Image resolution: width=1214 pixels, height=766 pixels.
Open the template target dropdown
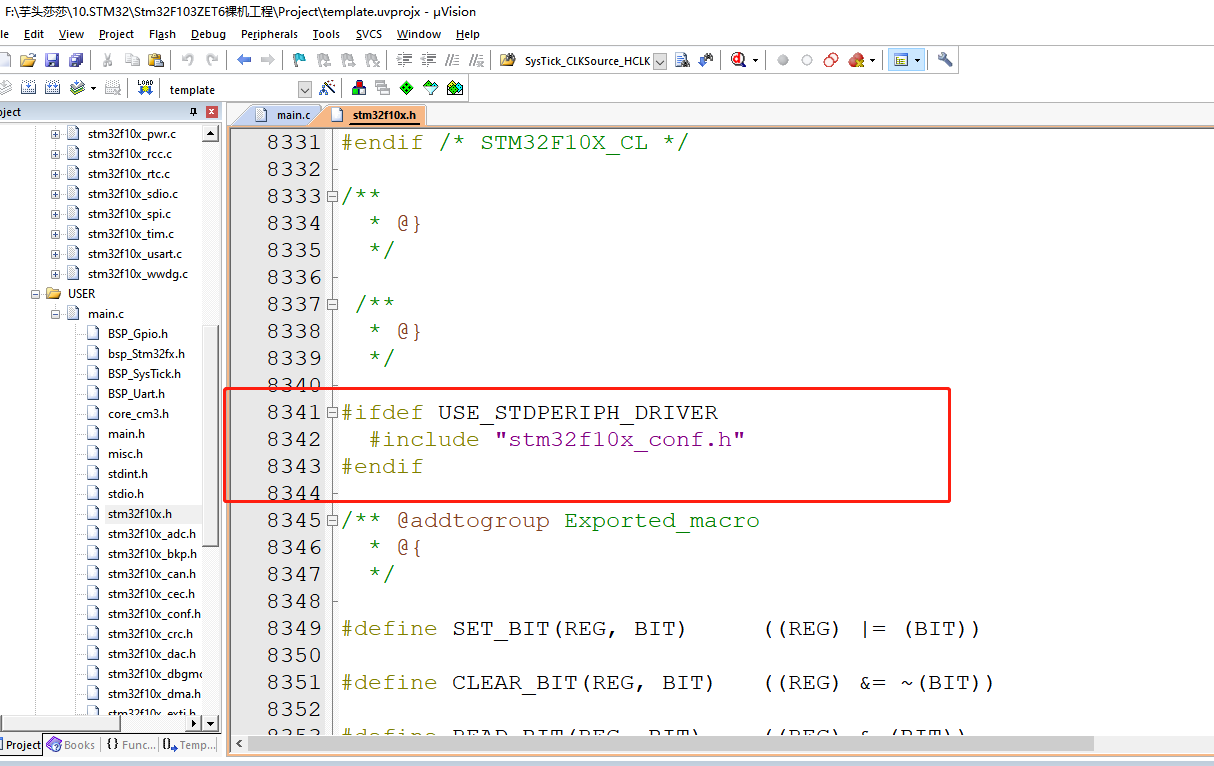pyautogui.click(x=305, y=89)
